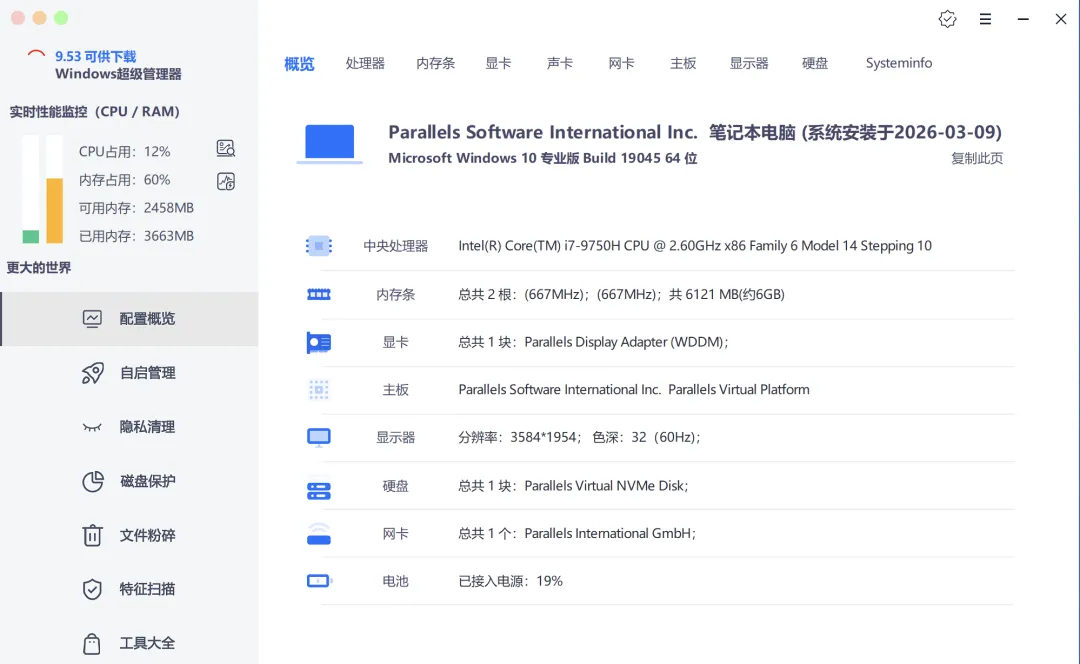Open the CPU monitor image-search icon
Screen dimensions: 1080x664
pyautogui.click(x=226, y=148)
